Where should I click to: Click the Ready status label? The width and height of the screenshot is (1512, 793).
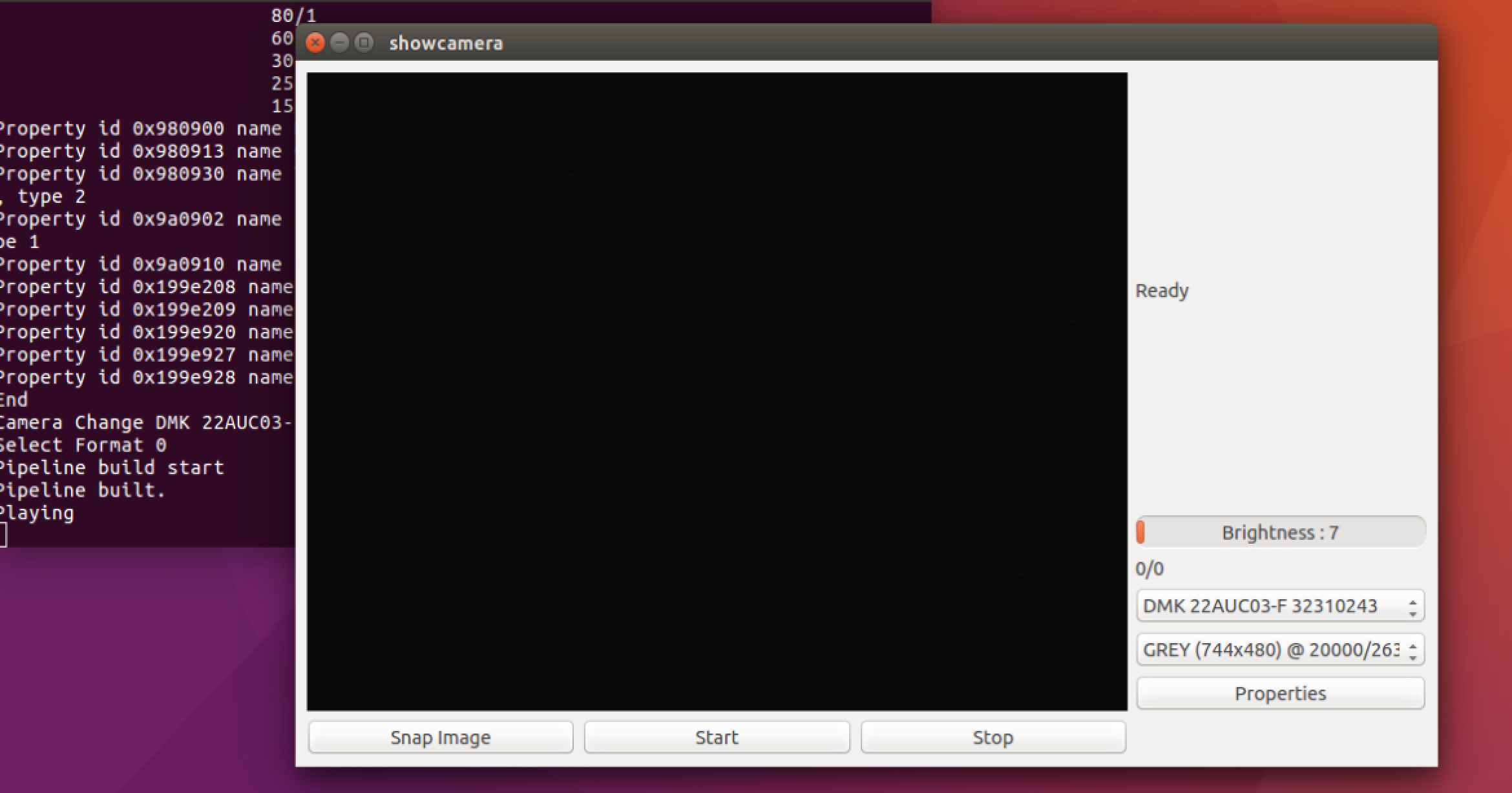(1161, 291)
